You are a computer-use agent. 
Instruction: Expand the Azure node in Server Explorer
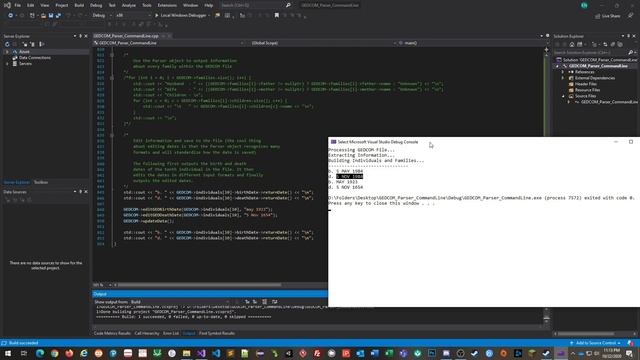7,52
